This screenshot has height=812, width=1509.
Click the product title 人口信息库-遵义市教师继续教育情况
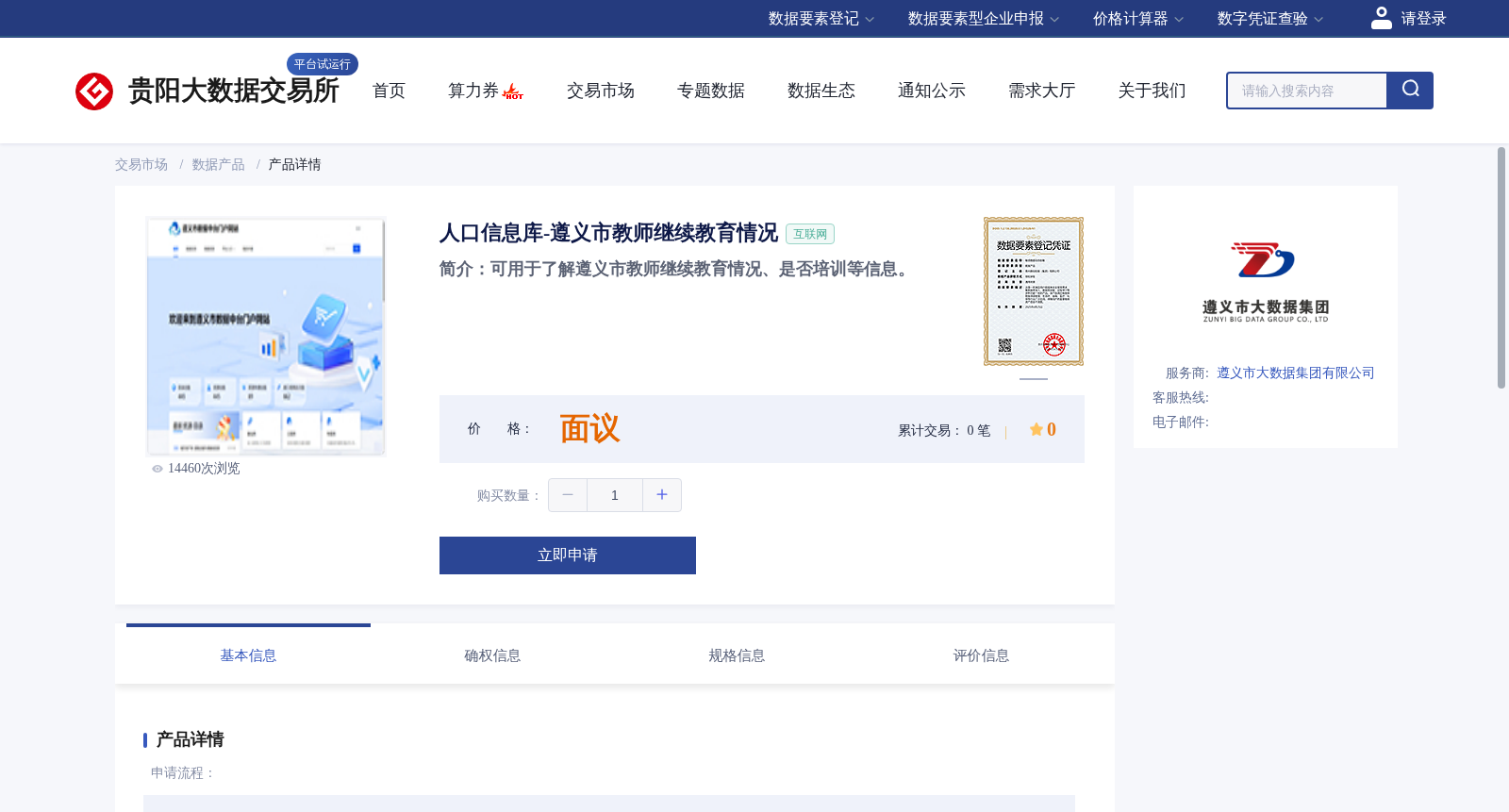coord(608,233)
